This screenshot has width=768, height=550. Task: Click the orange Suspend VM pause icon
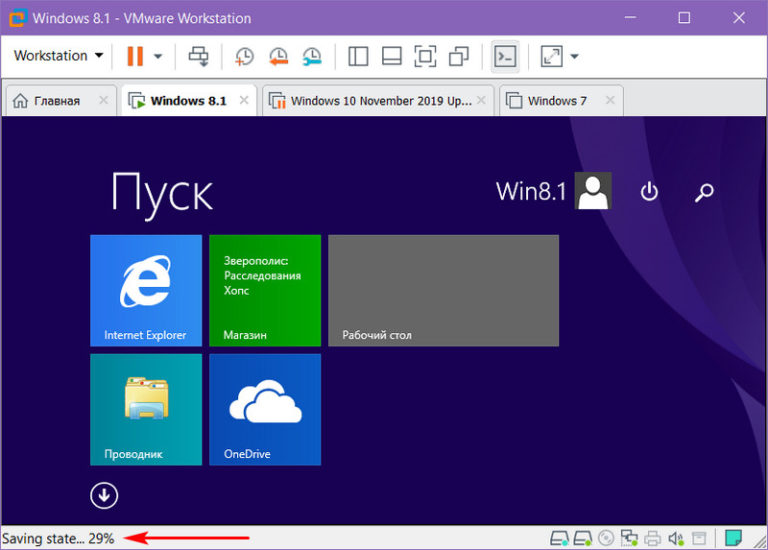(x=135, y=56)
